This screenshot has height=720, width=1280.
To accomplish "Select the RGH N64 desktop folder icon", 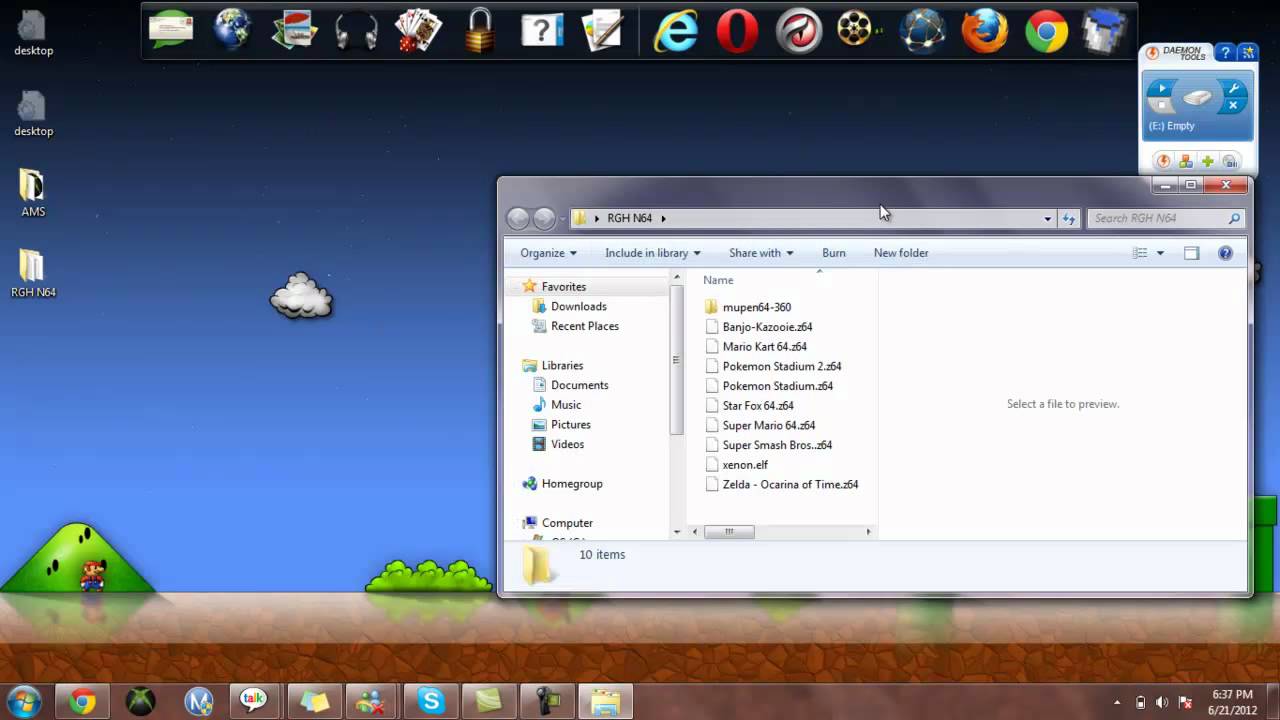I will pos(33,273).
